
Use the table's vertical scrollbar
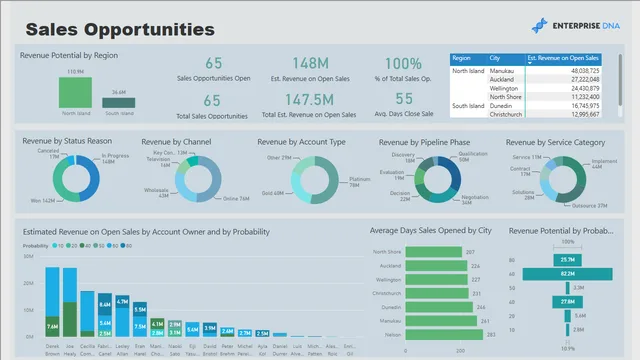(x=620, y=80)
